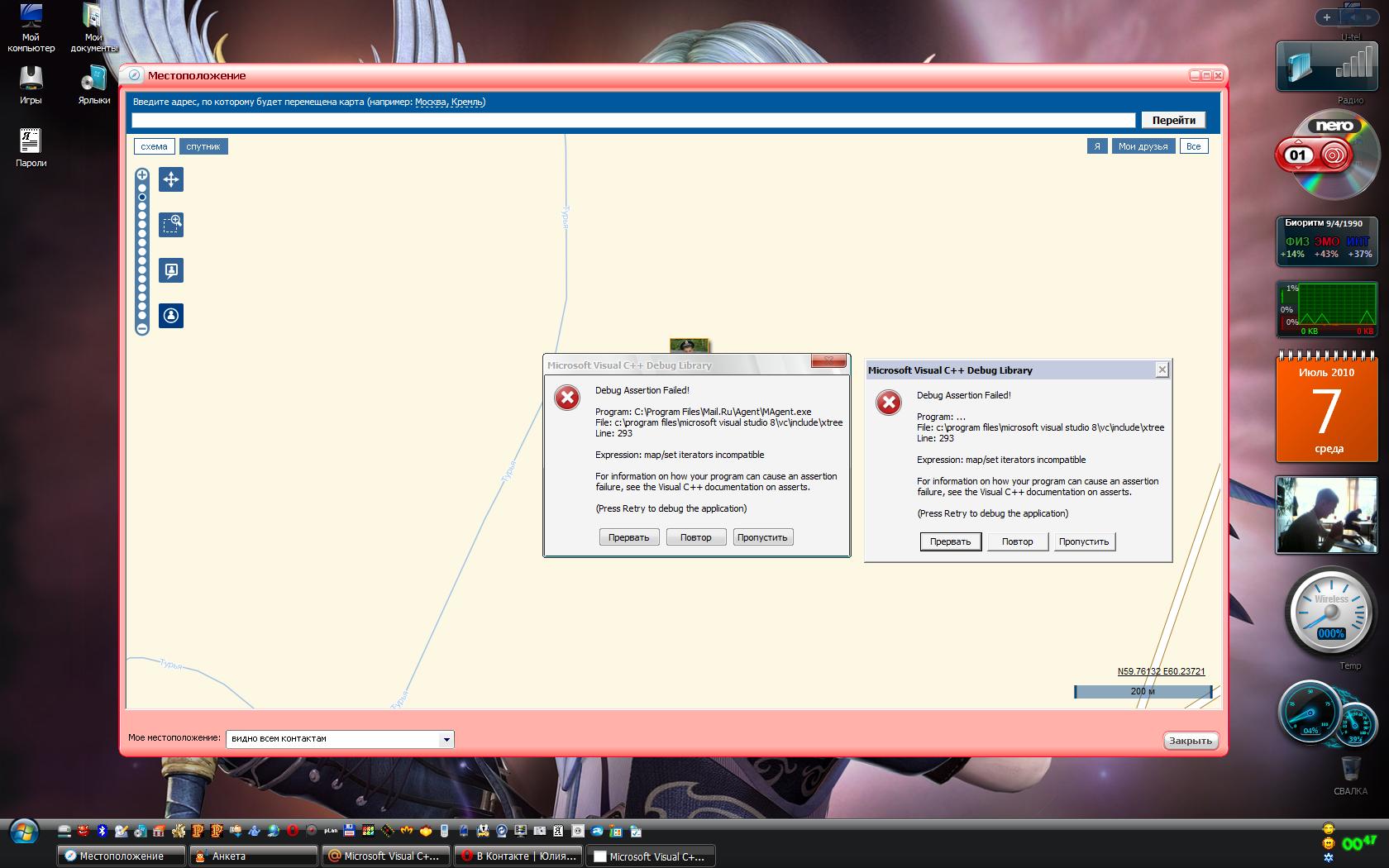Select the Все filter tab

point(1193,146)
